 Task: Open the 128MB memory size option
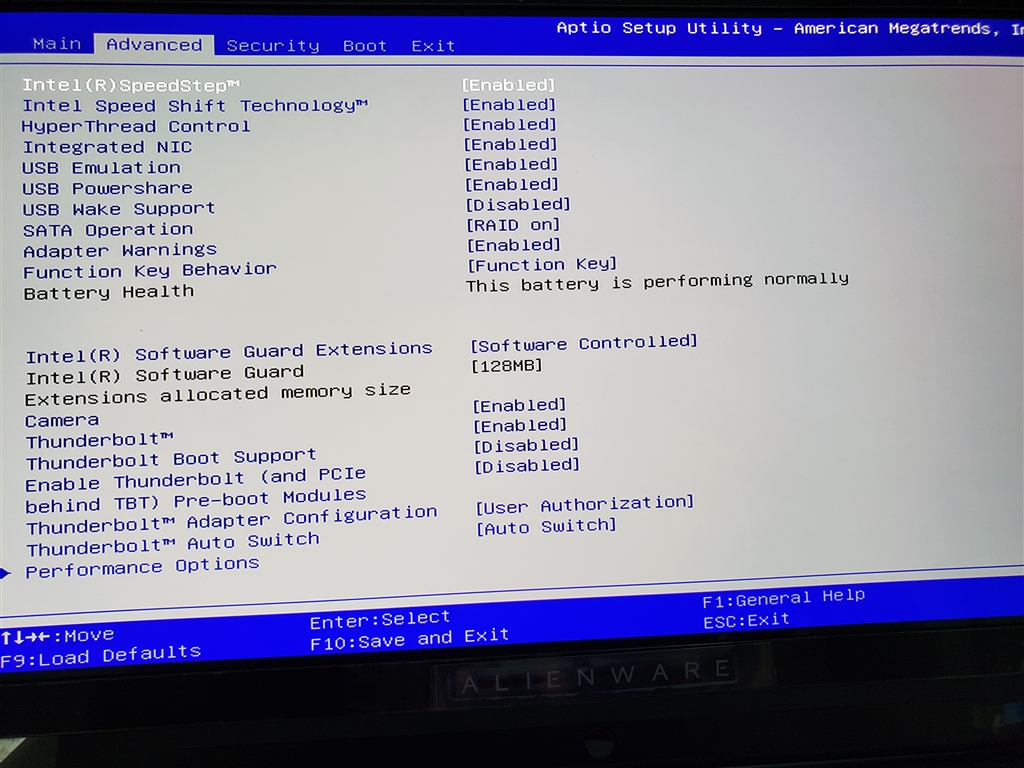click(507, 366)
